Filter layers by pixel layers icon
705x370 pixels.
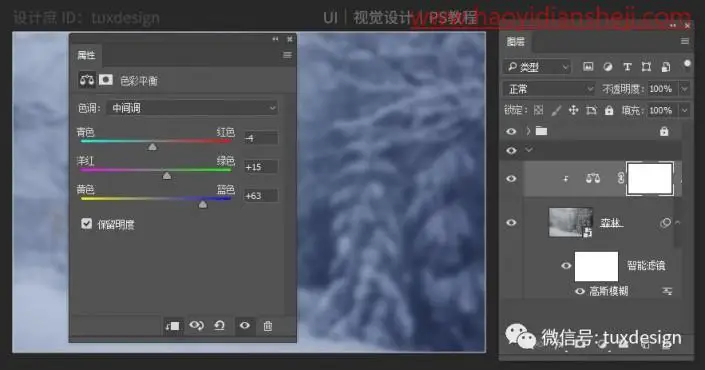pos(588,67)
